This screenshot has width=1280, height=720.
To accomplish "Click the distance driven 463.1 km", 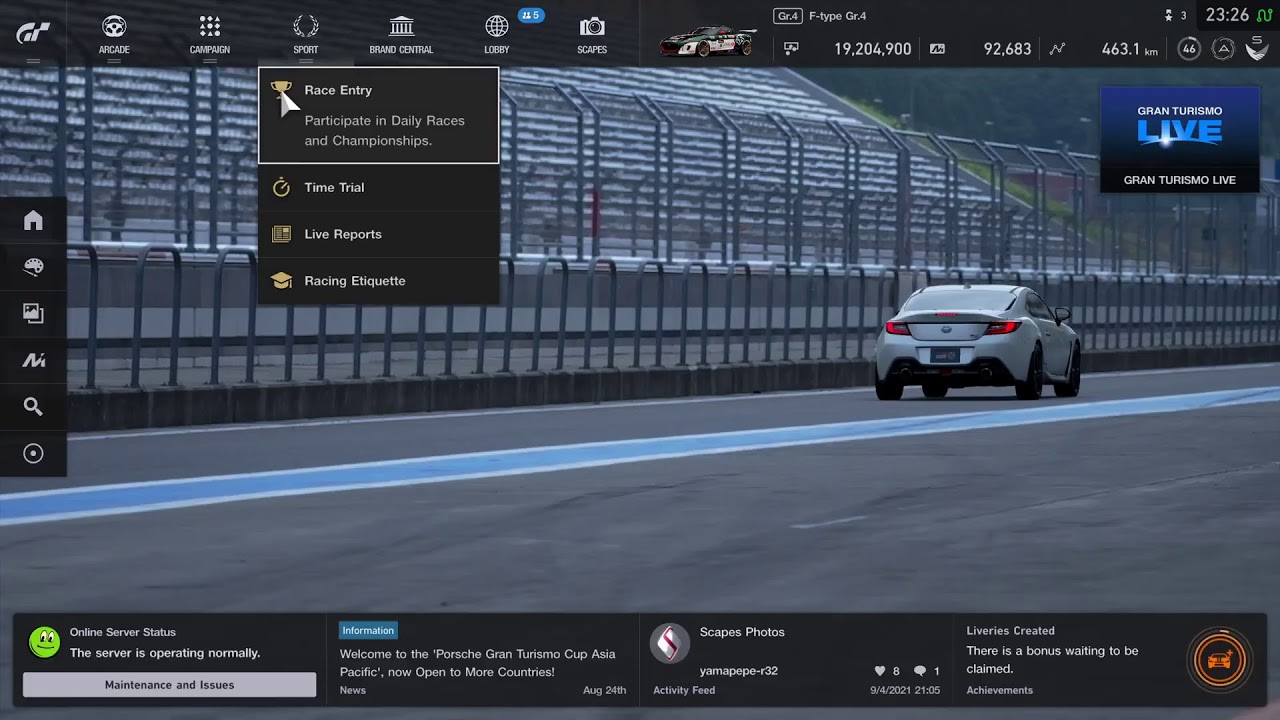I will (x=1130, y=49).
